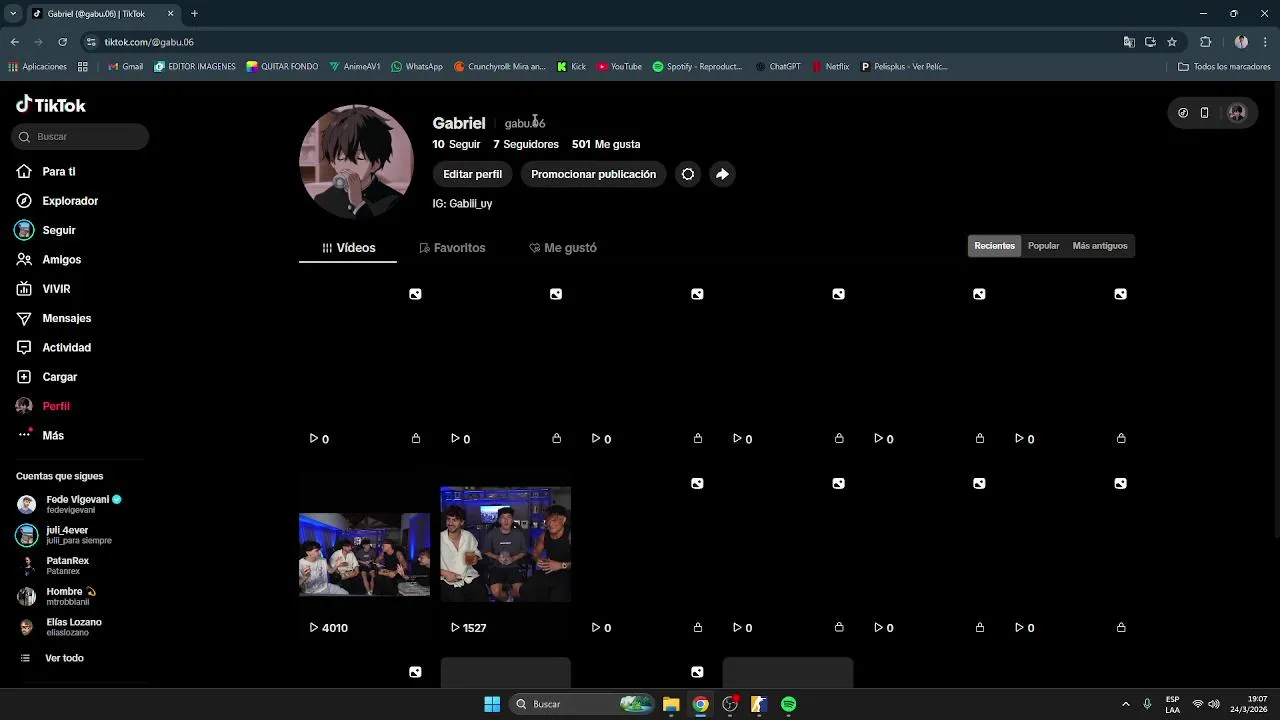The height and width of the screenshot is (720, 1280).
Task: Sort videos by Más antiguos
Action: click(x=1099, y=246)
